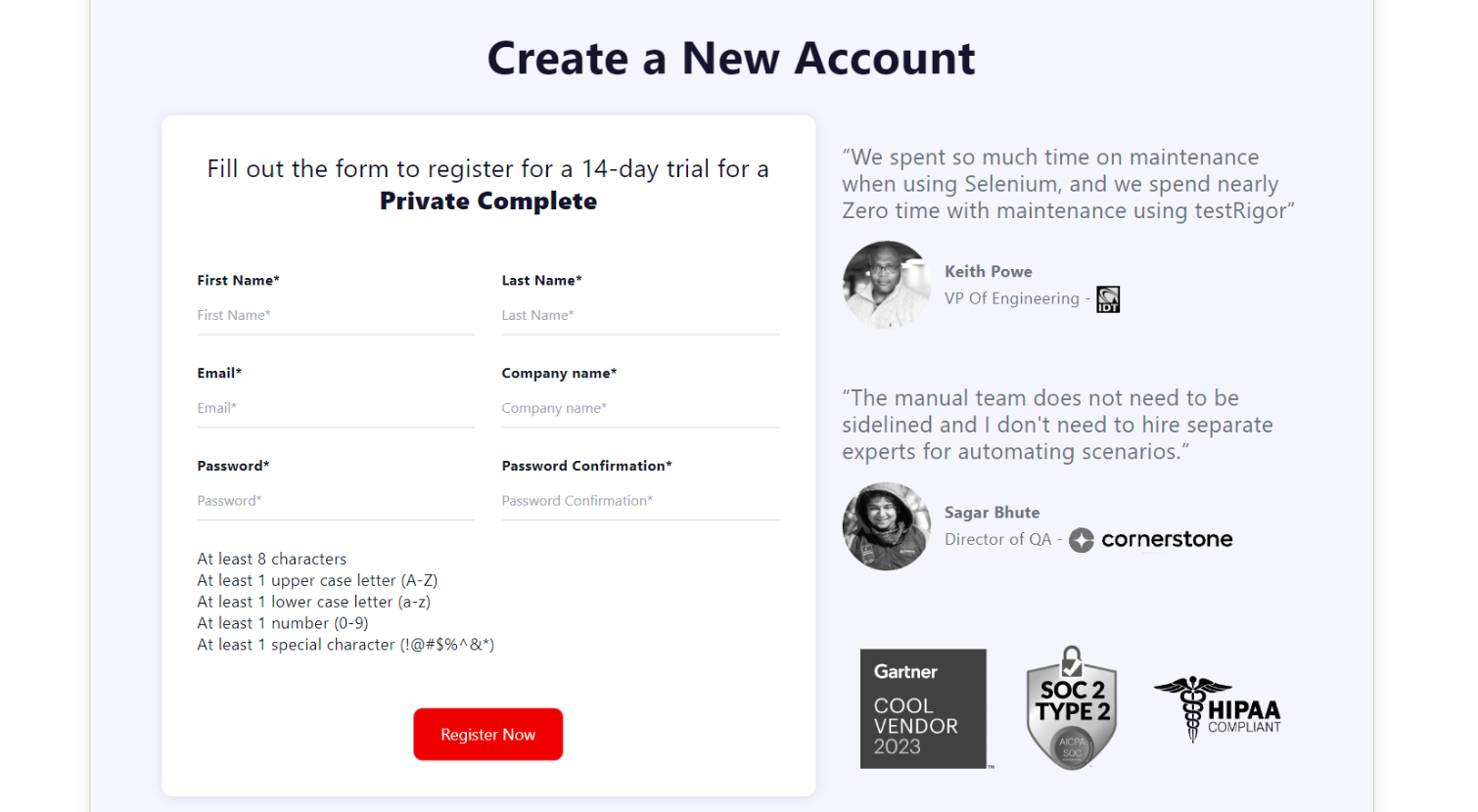Click the Sagar Bhute name label
Image resolution: width=1478 pixels, height=812 pixels.
(992, 513)
